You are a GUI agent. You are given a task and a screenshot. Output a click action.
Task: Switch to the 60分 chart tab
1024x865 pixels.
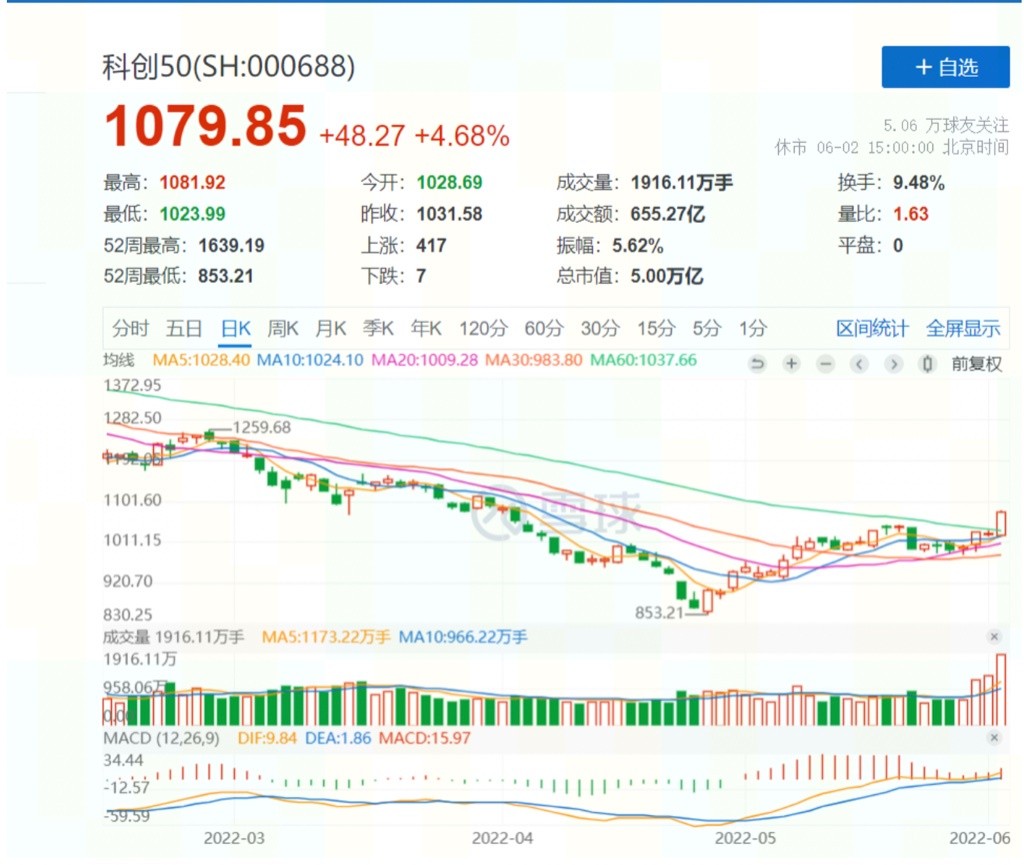[x=544, y=328]
